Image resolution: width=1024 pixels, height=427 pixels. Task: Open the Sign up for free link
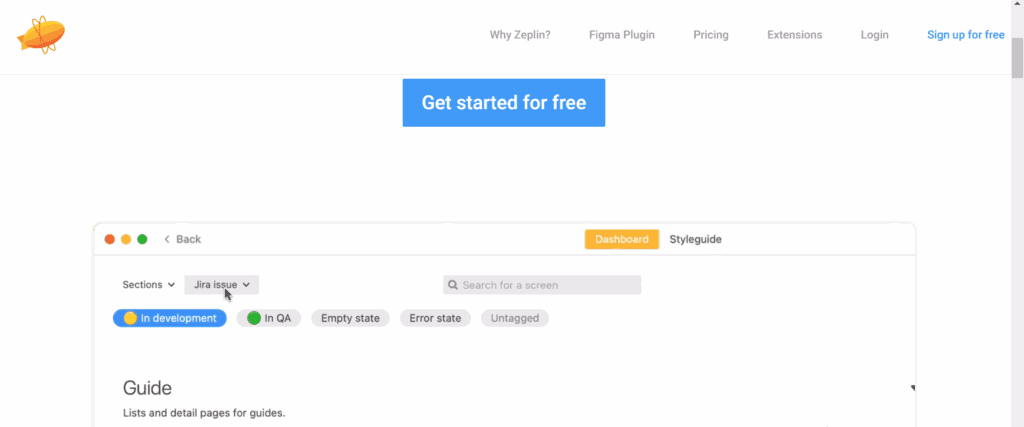click(x=965, y=35)
